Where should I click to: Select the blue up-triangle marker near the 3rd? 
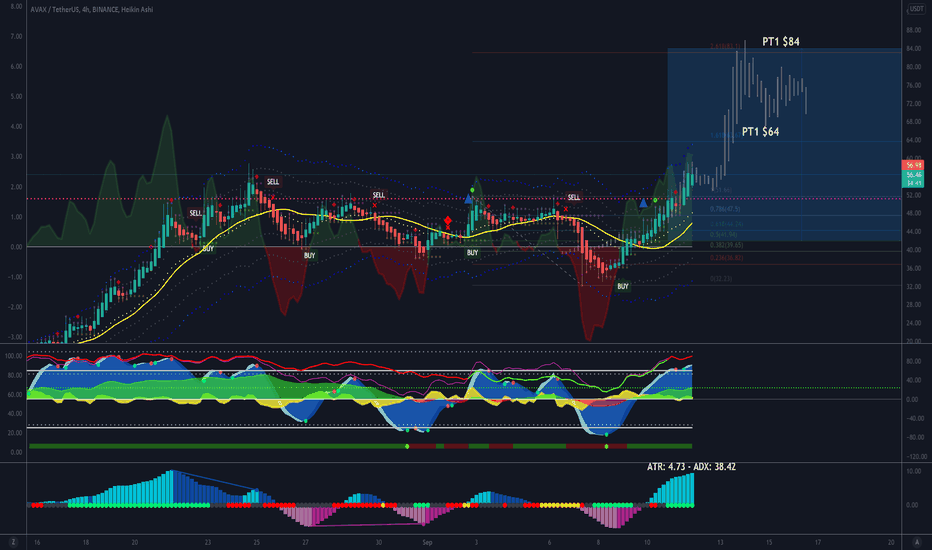coord(468,199)
